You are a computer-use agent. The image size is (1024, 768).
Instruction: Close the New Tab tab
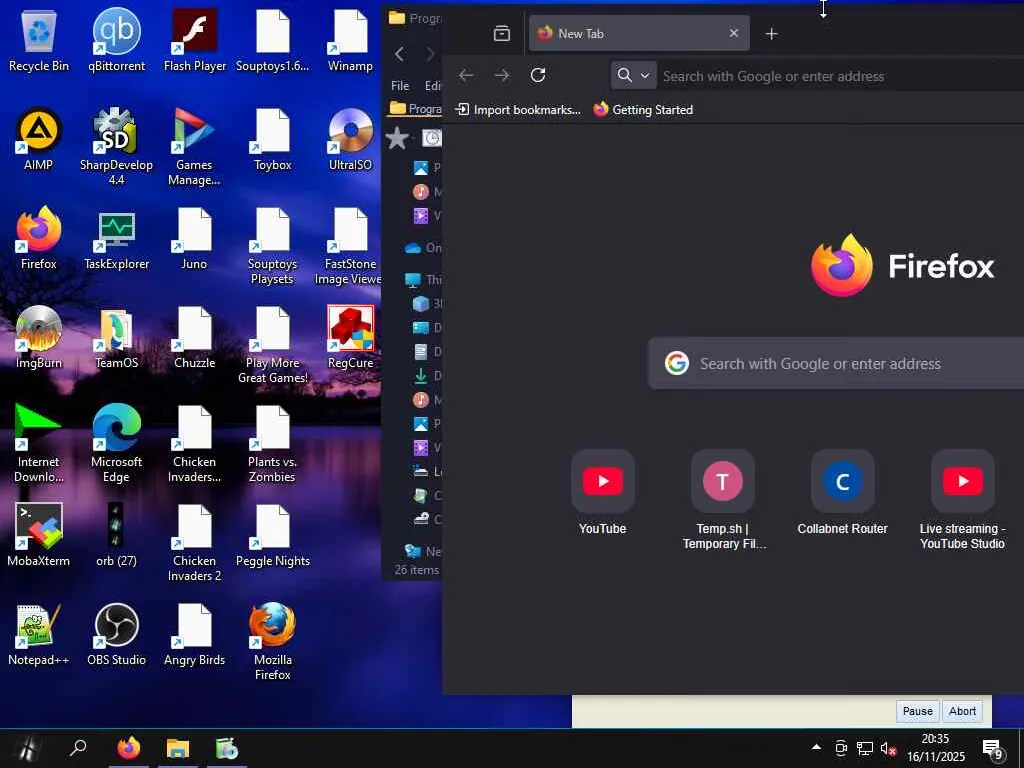pos(734,33)
